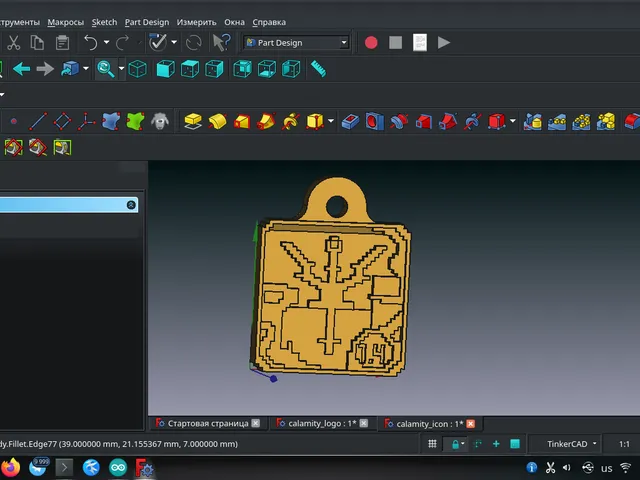Set the top view cube

tap(190, 69)
